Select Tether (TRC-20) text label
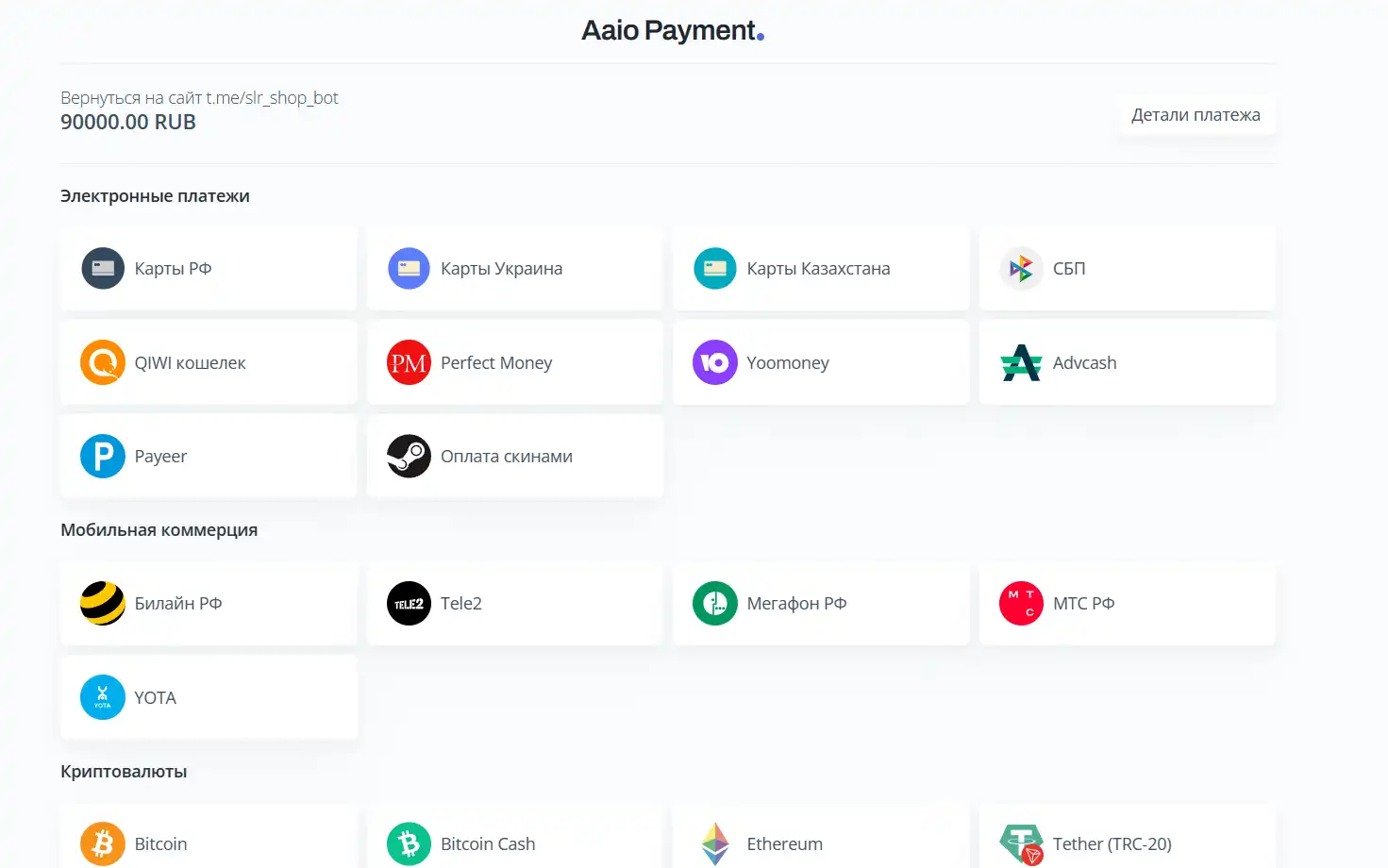The width and height of the screenshot is (1388, 868). pos(1112,844)
